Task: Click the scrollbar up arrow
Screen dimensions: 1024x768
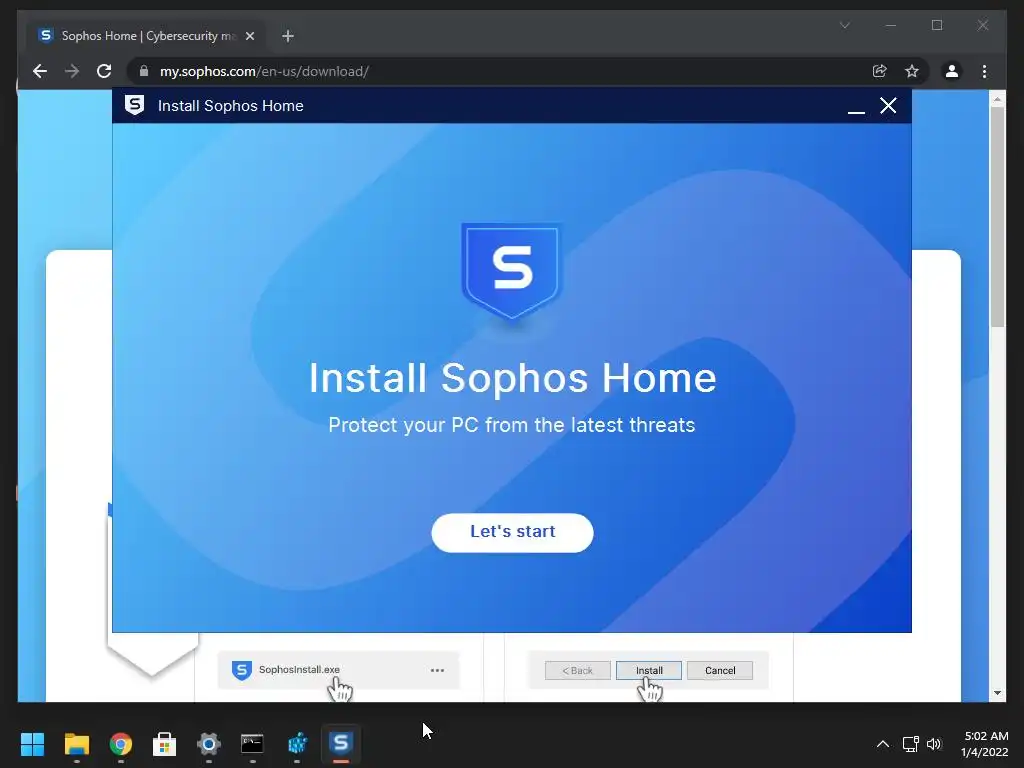Action: point(997,99)
